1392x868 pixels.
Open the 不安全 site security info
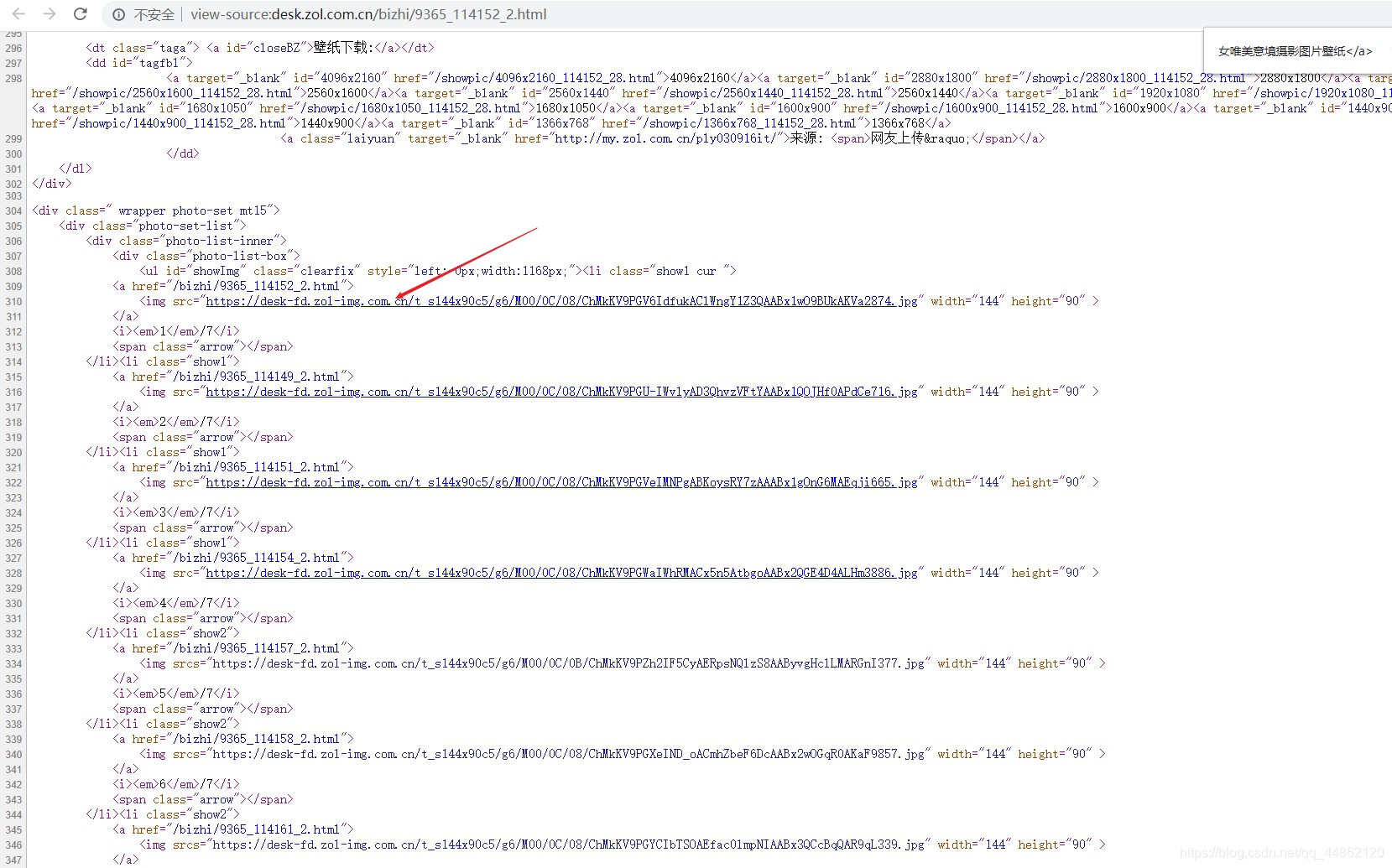pos(144,15)
